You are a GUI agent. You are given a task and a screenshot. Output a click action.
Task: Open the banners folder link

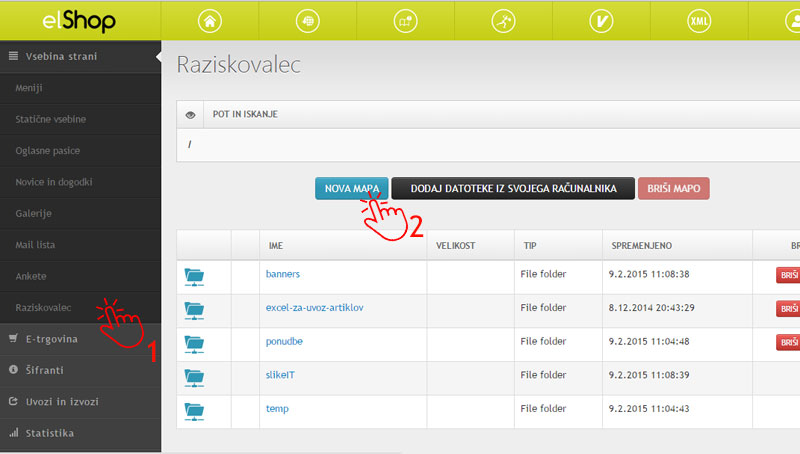[283, 274]
